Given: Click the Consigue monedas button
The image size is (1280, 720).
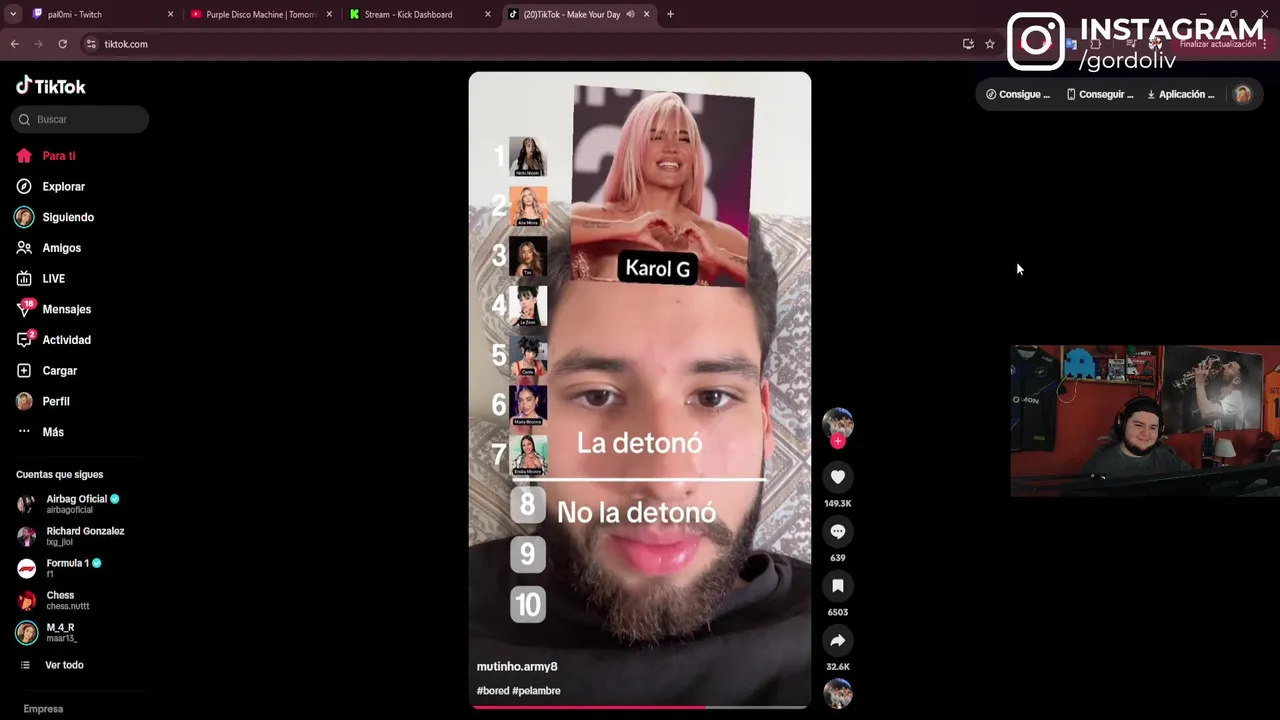Looking at the screenshot, I should 1018,94.
